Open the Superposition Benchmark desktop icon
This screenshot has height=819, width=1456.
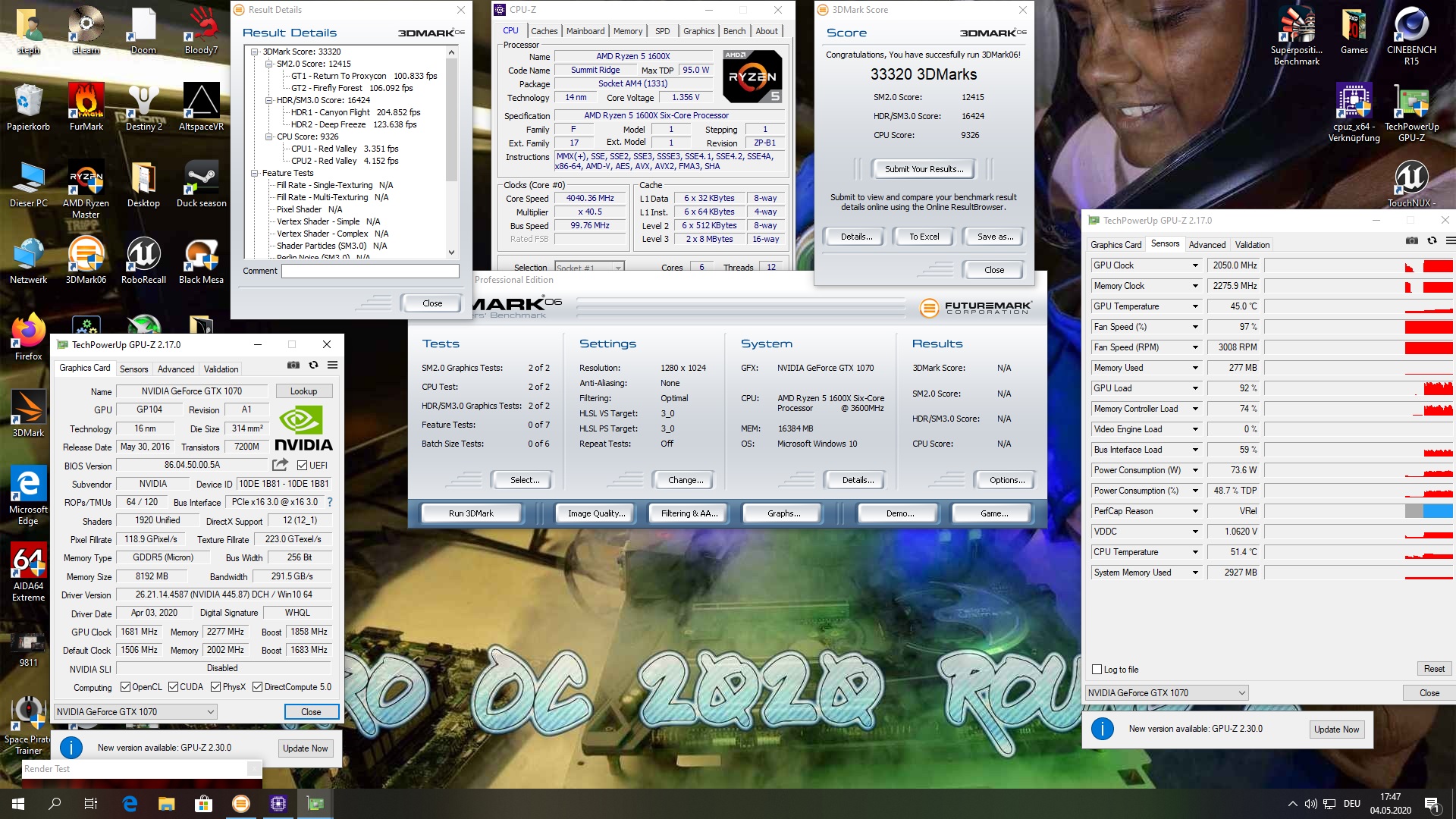click(1297, 36)
